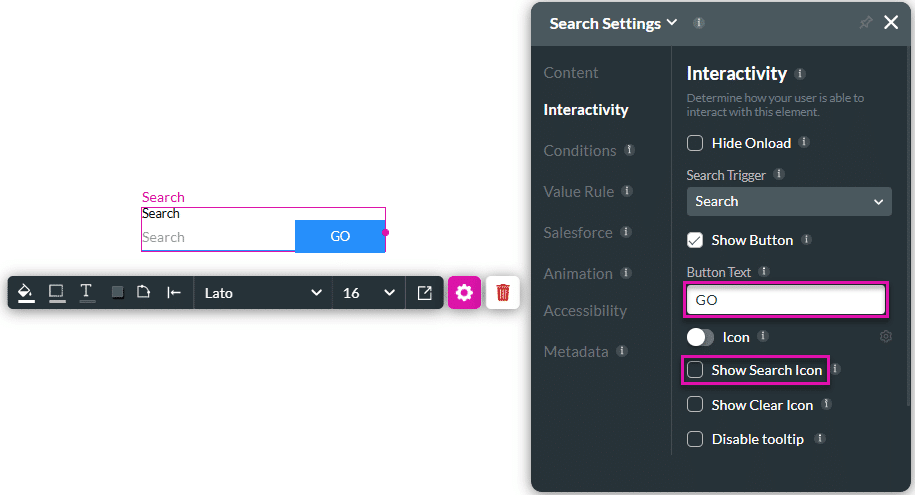
Task: Click info icon next to Show Button
Action: [806, 239]
